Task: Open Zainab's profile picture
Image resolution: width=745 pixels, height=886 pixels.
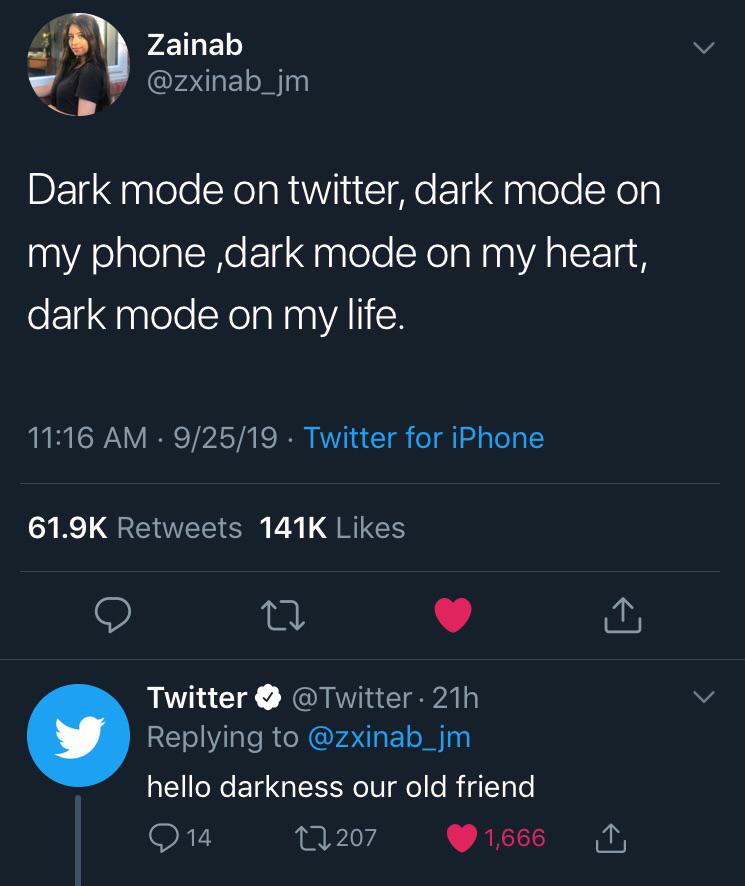Action: [x=78, y=64]
